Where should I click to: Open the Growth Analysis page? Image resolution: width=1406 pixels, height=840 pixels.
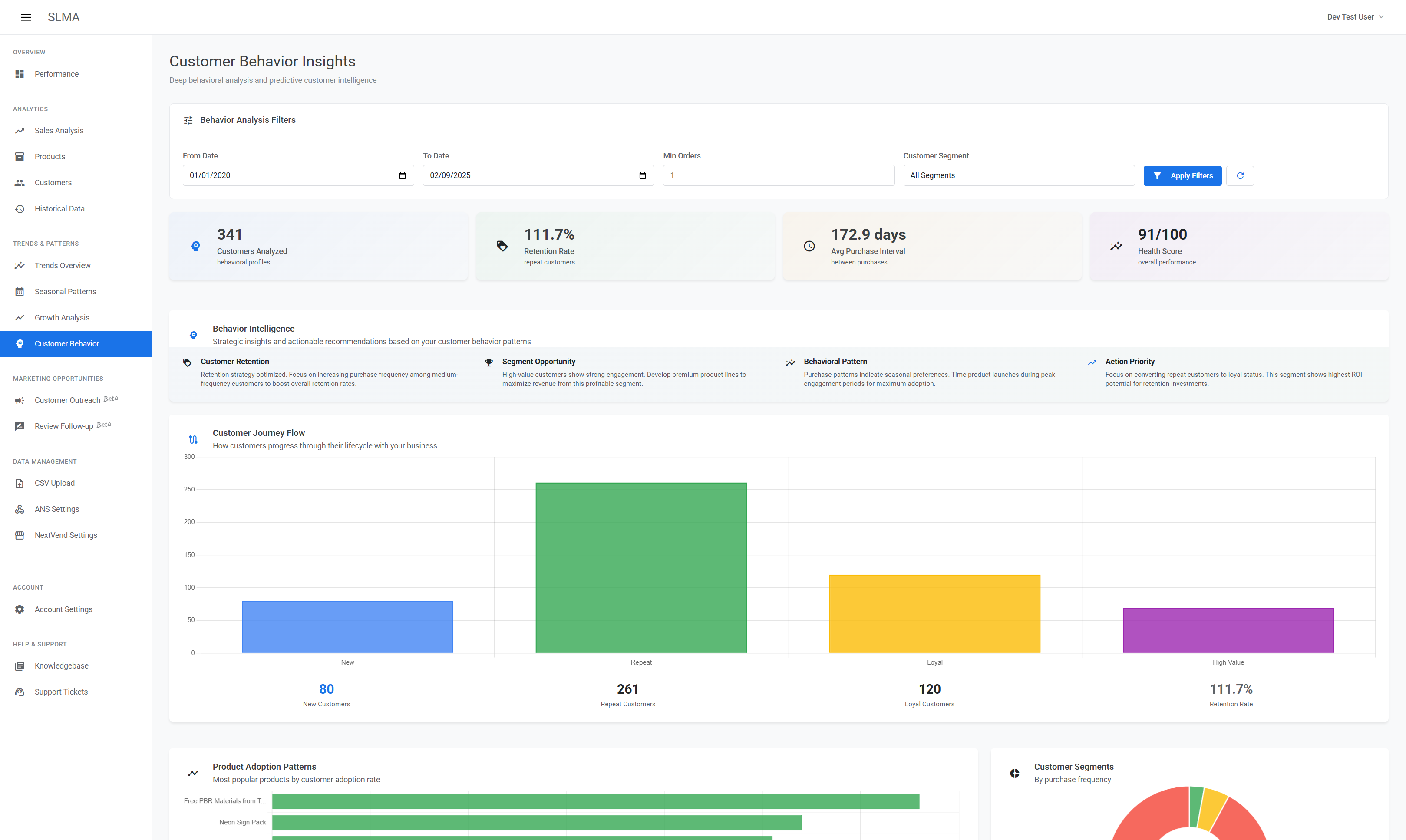[x=76, y=317]
